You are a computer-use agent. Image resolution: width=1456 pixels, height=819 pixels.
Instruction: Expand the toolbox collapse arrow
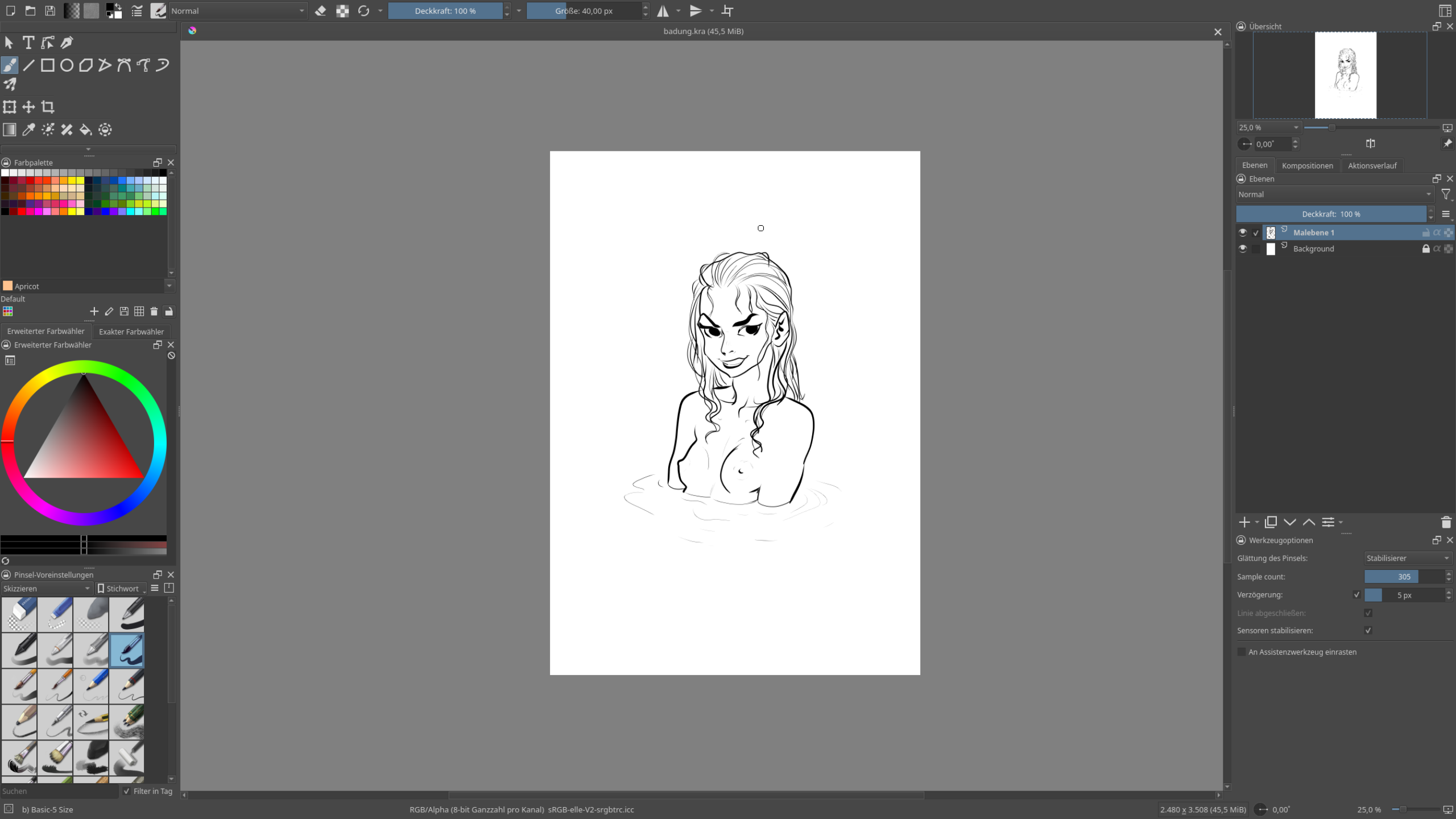tap(88, 149)
